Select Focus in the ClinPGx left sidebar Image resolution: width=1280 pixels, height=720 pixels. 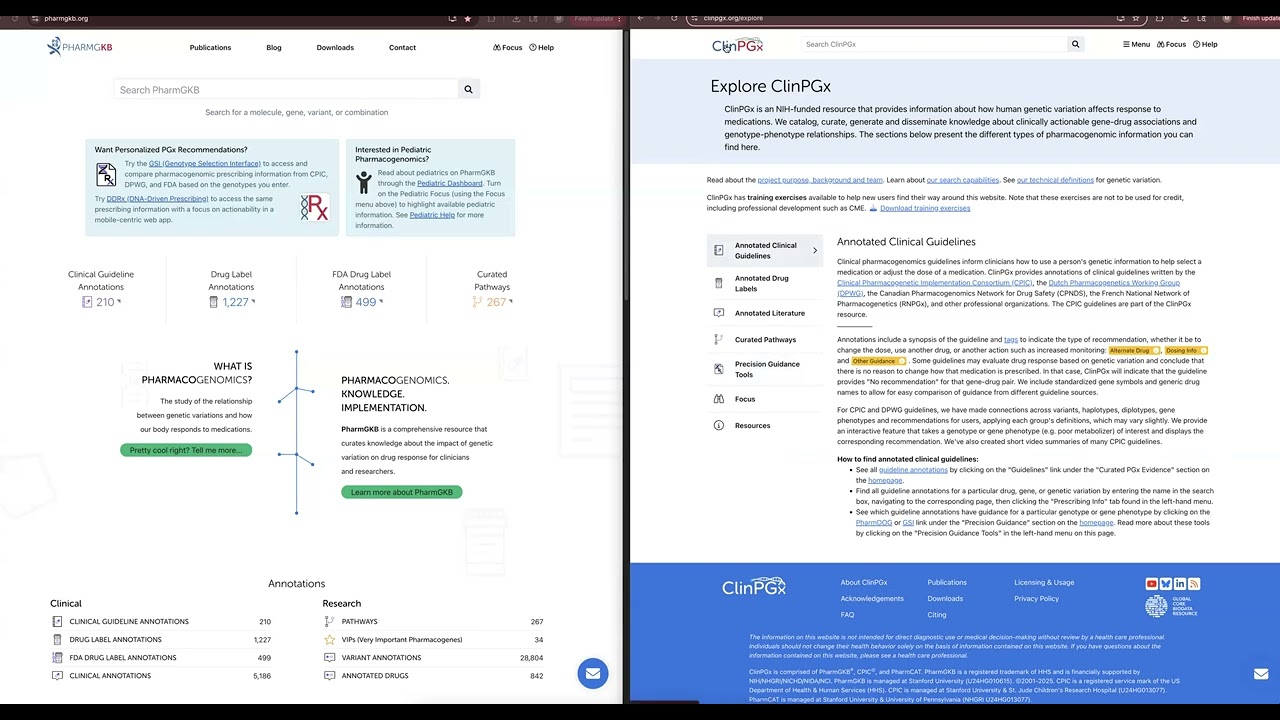(x=745, y=399)
